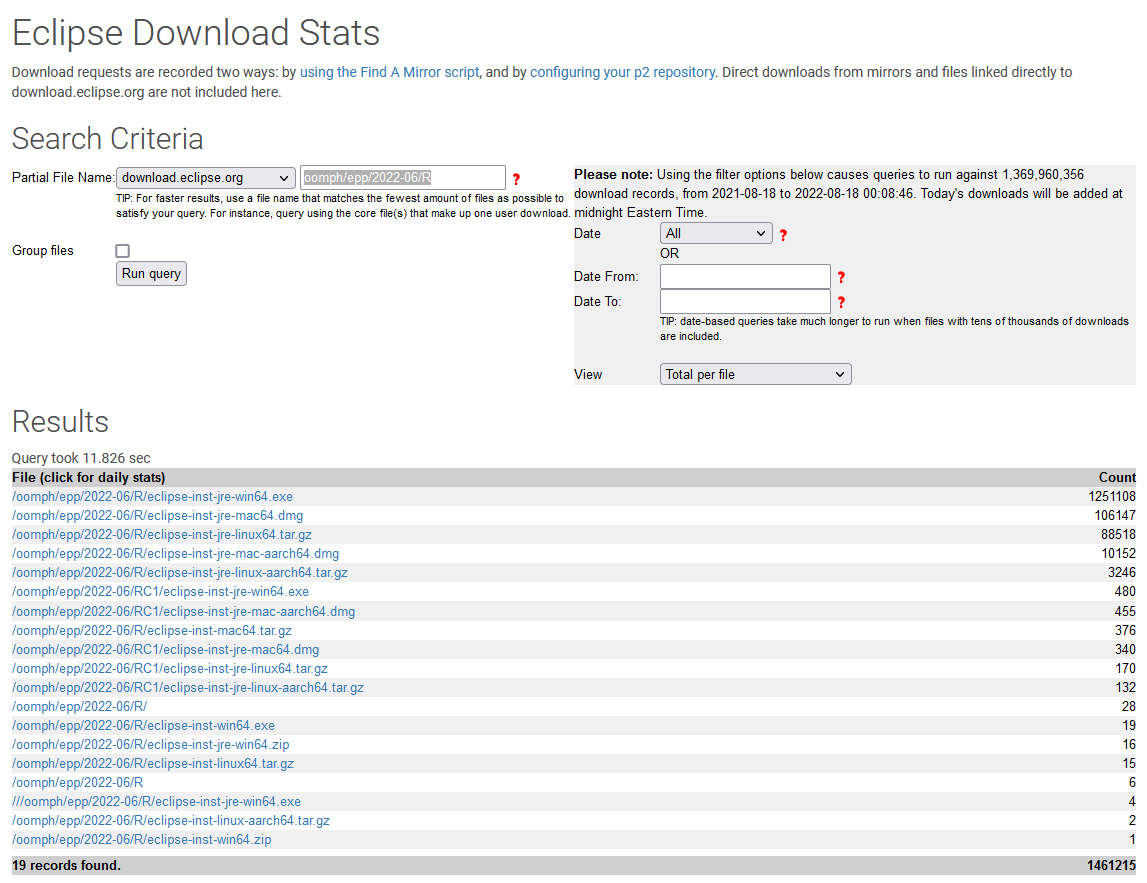Screen dimensions: 1147x883
Task: Focus the partial file name text field
Action: 403,178
